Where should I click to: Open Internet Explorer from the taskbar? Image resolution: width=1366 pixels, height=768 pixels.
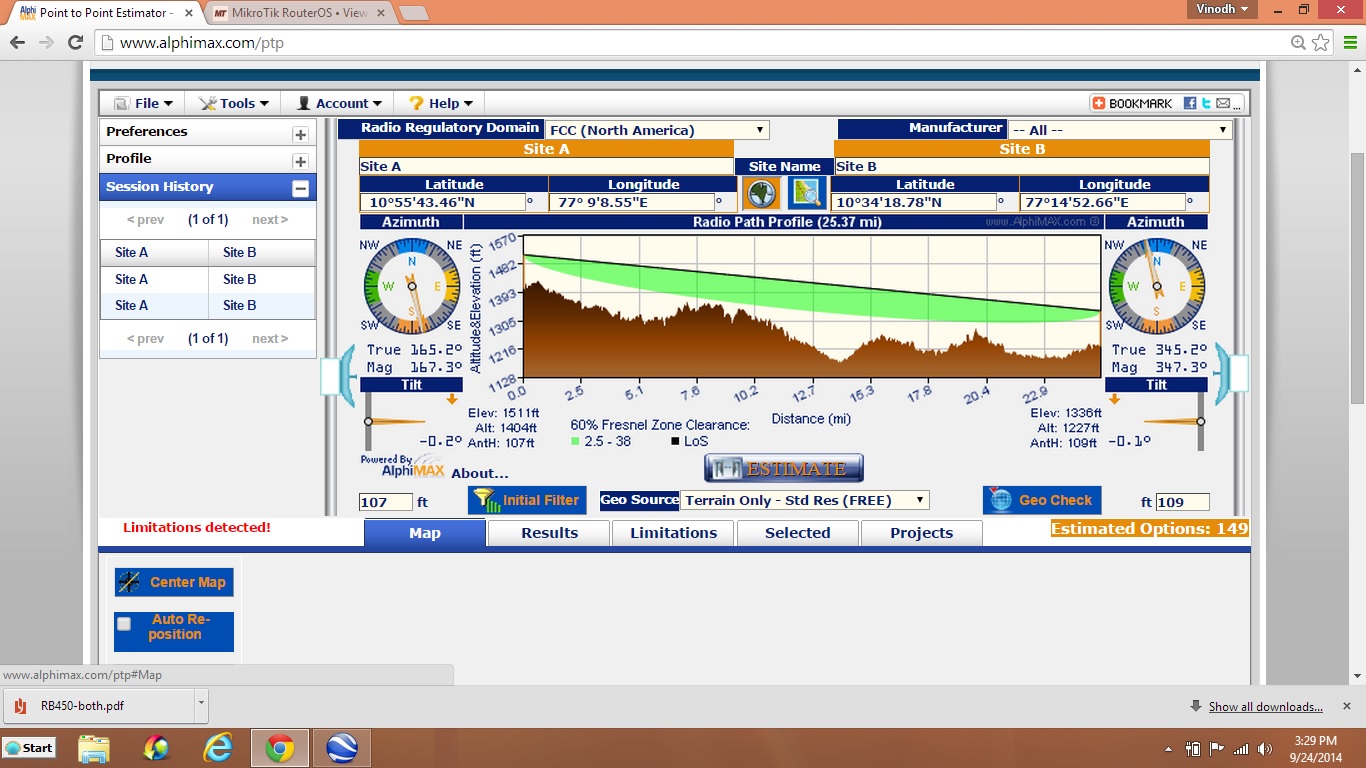[x=217, y=748]
